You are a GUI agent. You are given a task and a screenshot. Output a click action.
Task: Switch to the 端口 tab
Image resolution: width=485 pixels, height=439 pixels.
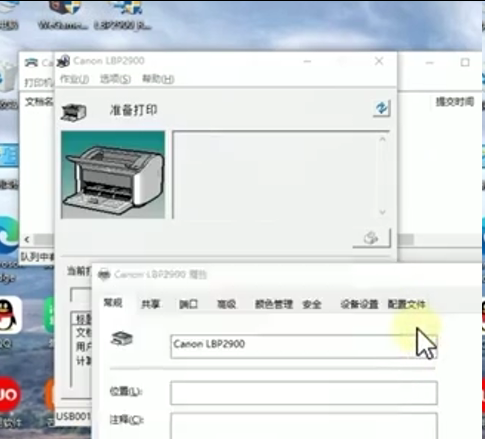tap(188, 304)
